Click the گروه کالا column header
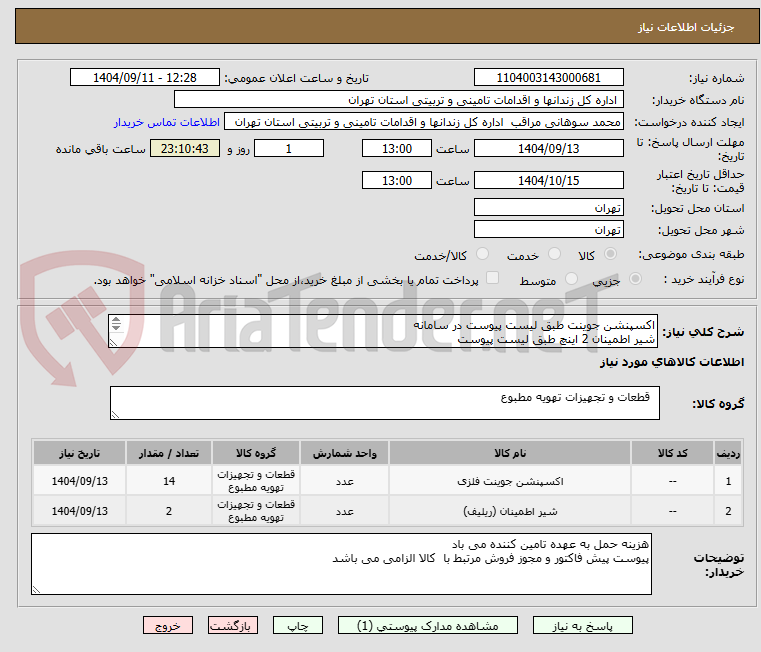The height and width of the screenshot is (652, 761). coord(256,453)
